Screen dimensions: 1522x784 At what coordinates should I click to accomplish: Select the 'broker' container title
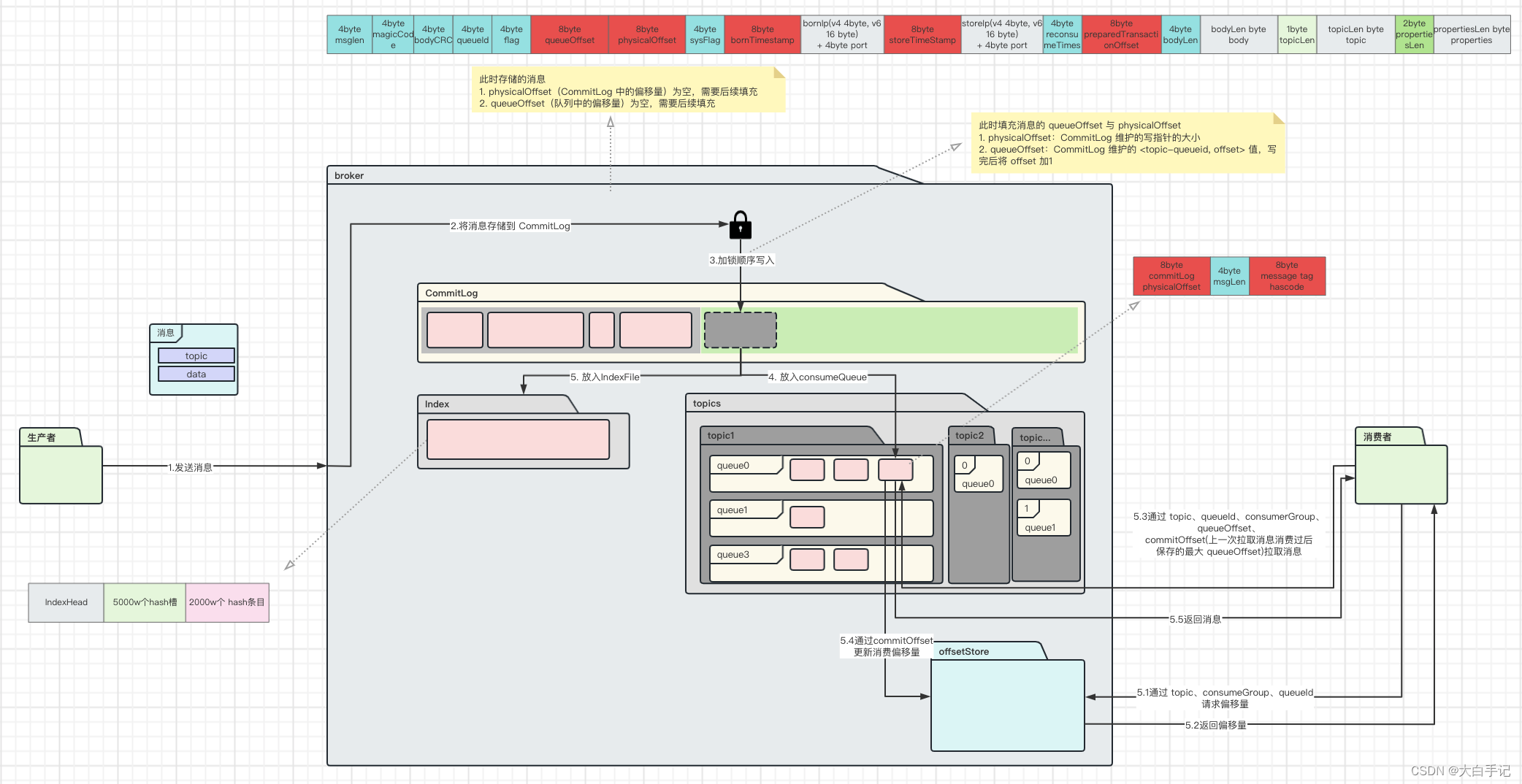point(349,175)
